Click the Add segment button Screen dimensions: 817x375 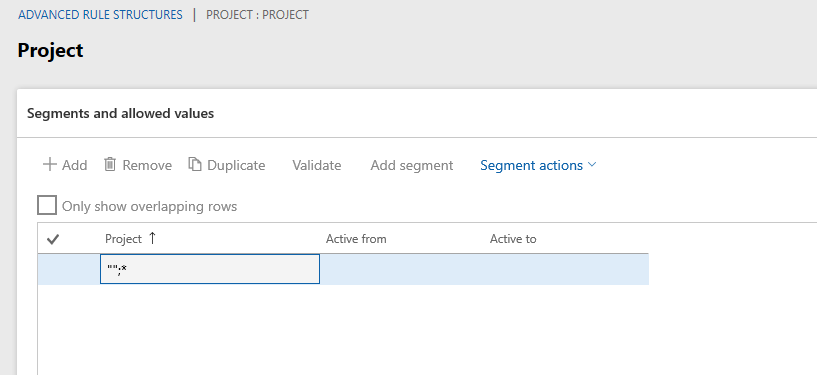point(412,165)
